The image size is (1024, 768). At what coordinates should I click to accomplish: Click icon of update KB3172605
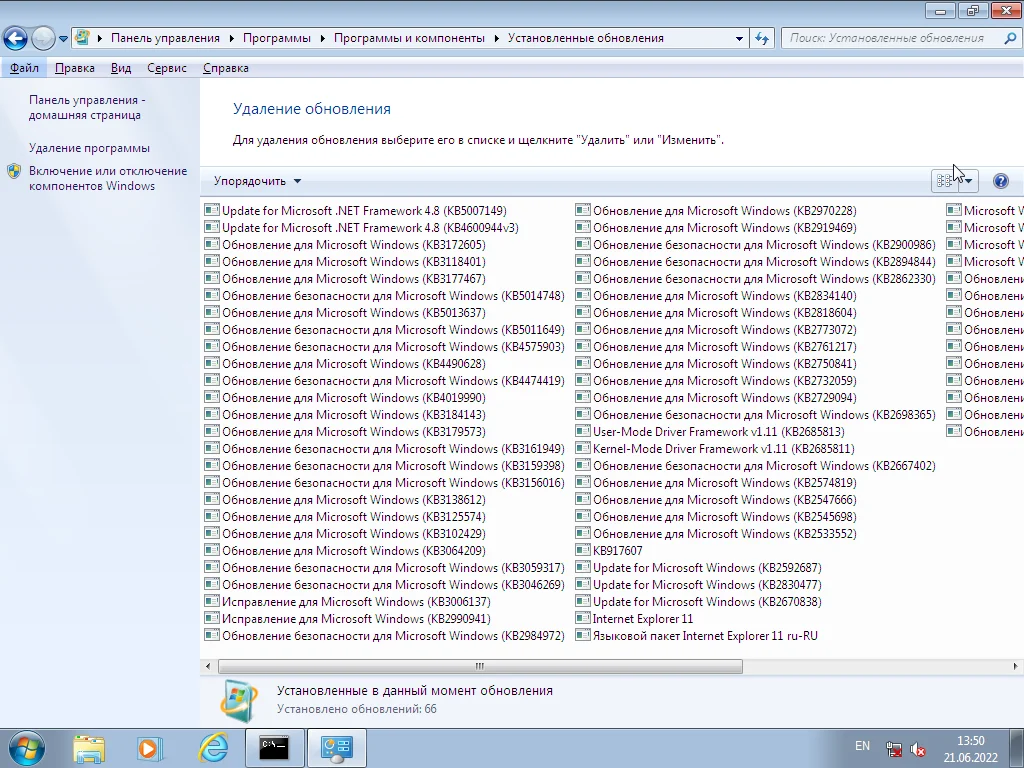click(211, 244)
